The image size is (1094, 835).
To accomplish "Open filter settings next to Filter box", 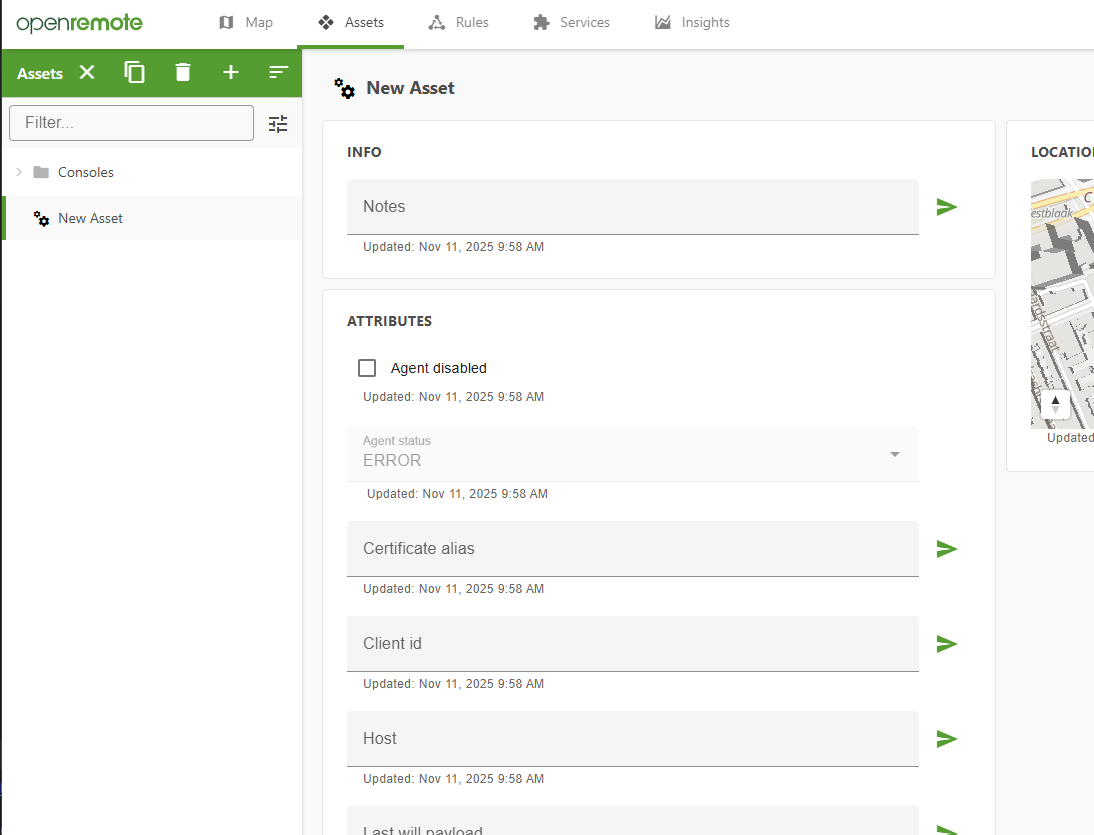I will pos(278,124).
